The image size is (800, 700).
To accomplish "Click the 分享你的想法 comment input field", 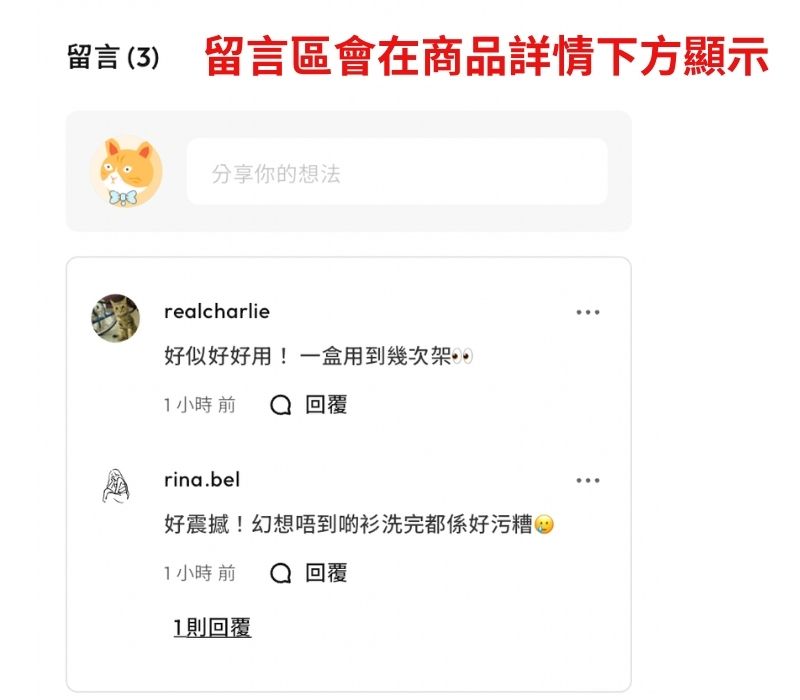I will click(x=397, y=172).
